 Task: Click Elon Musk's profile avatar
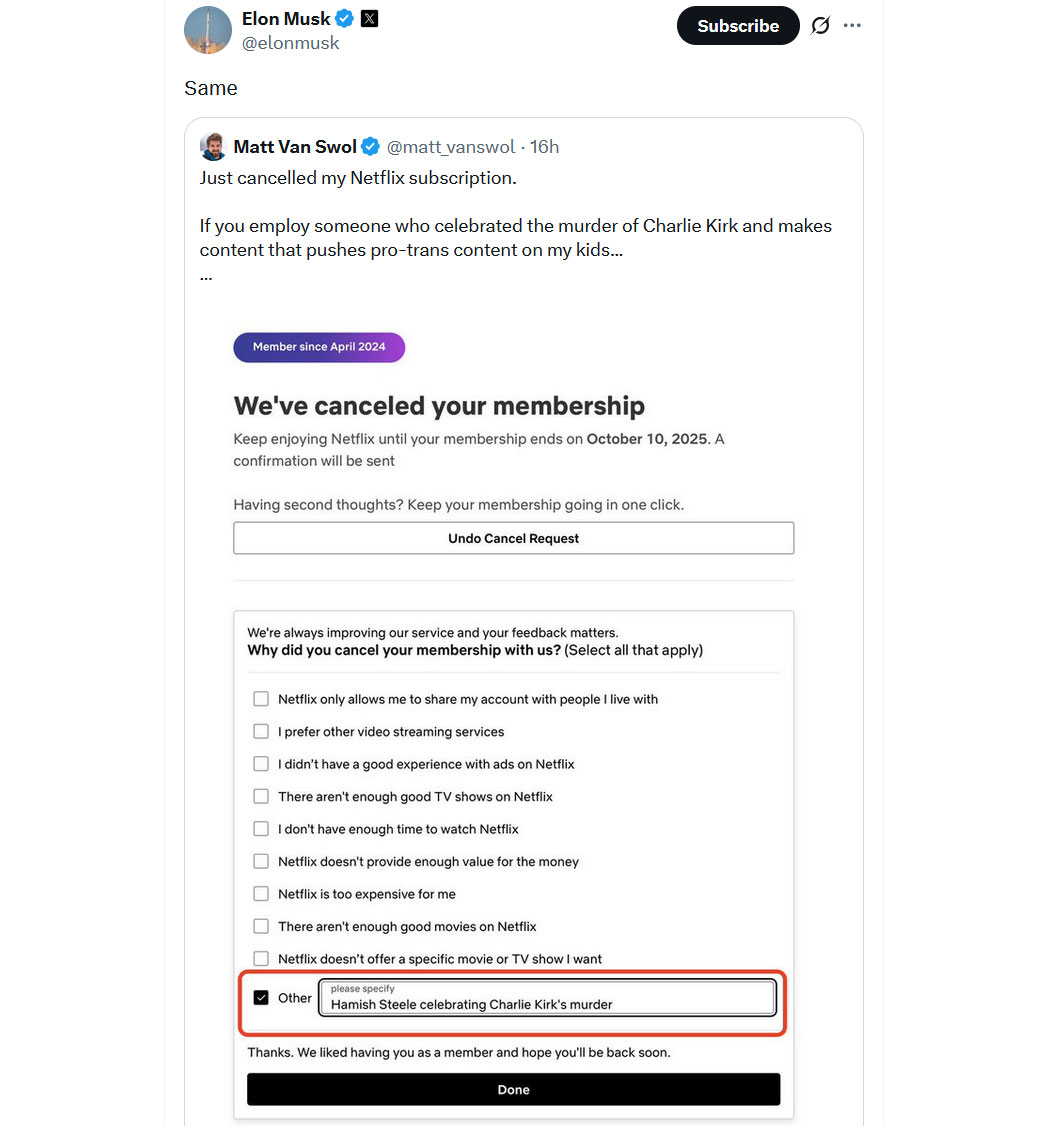click(208, 29)
